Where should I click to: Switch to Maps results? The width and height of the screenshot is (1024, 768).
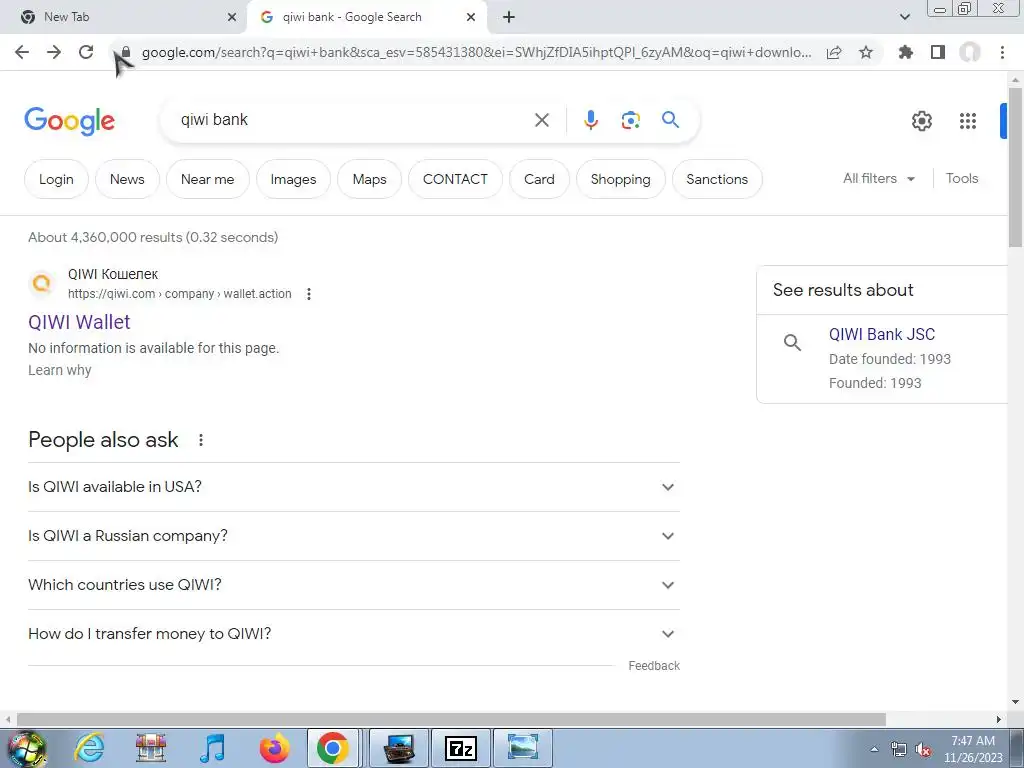tap(370, 179)
